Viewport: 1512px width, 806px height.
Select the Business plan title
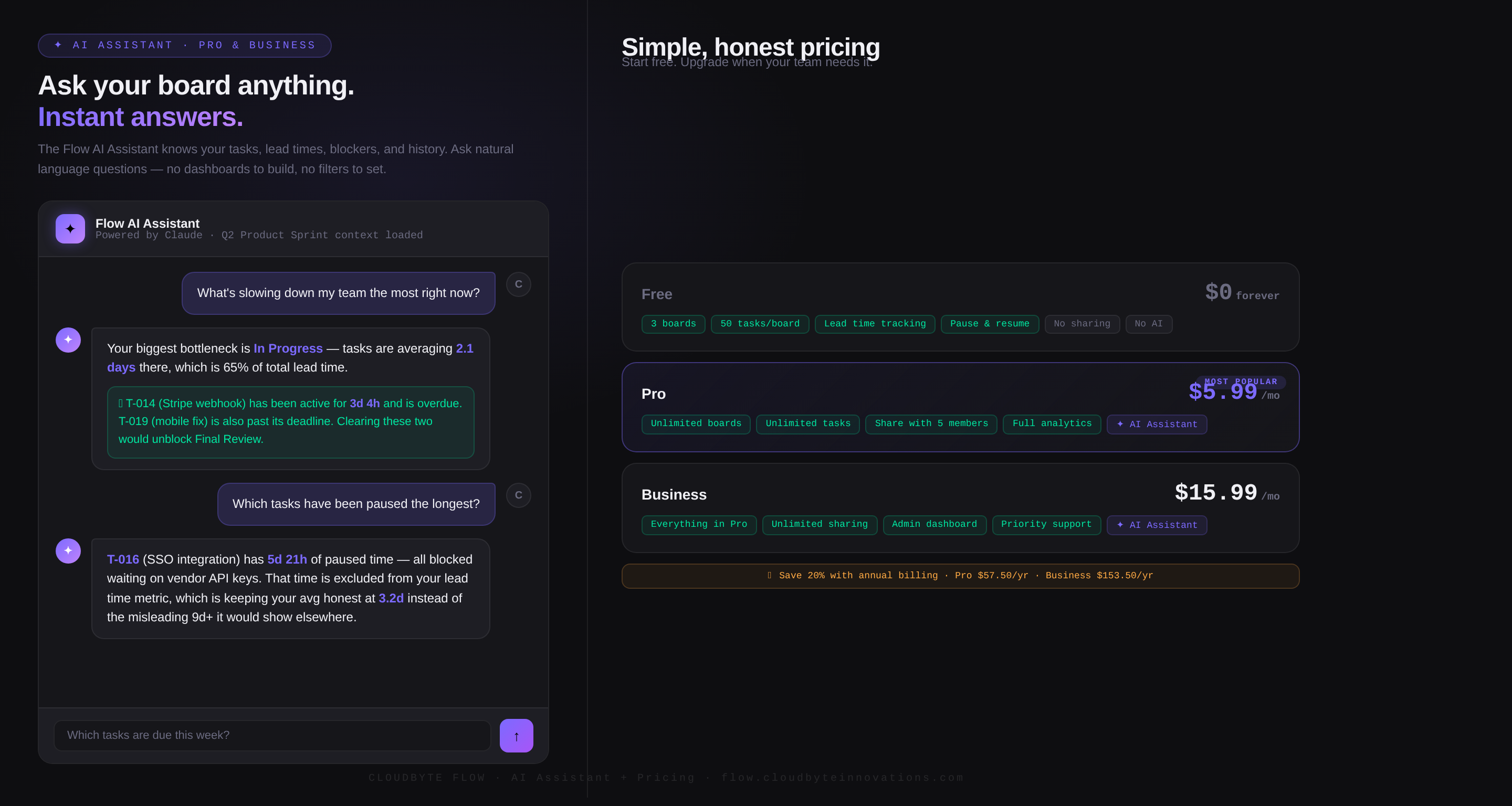(x=674, y=494)
